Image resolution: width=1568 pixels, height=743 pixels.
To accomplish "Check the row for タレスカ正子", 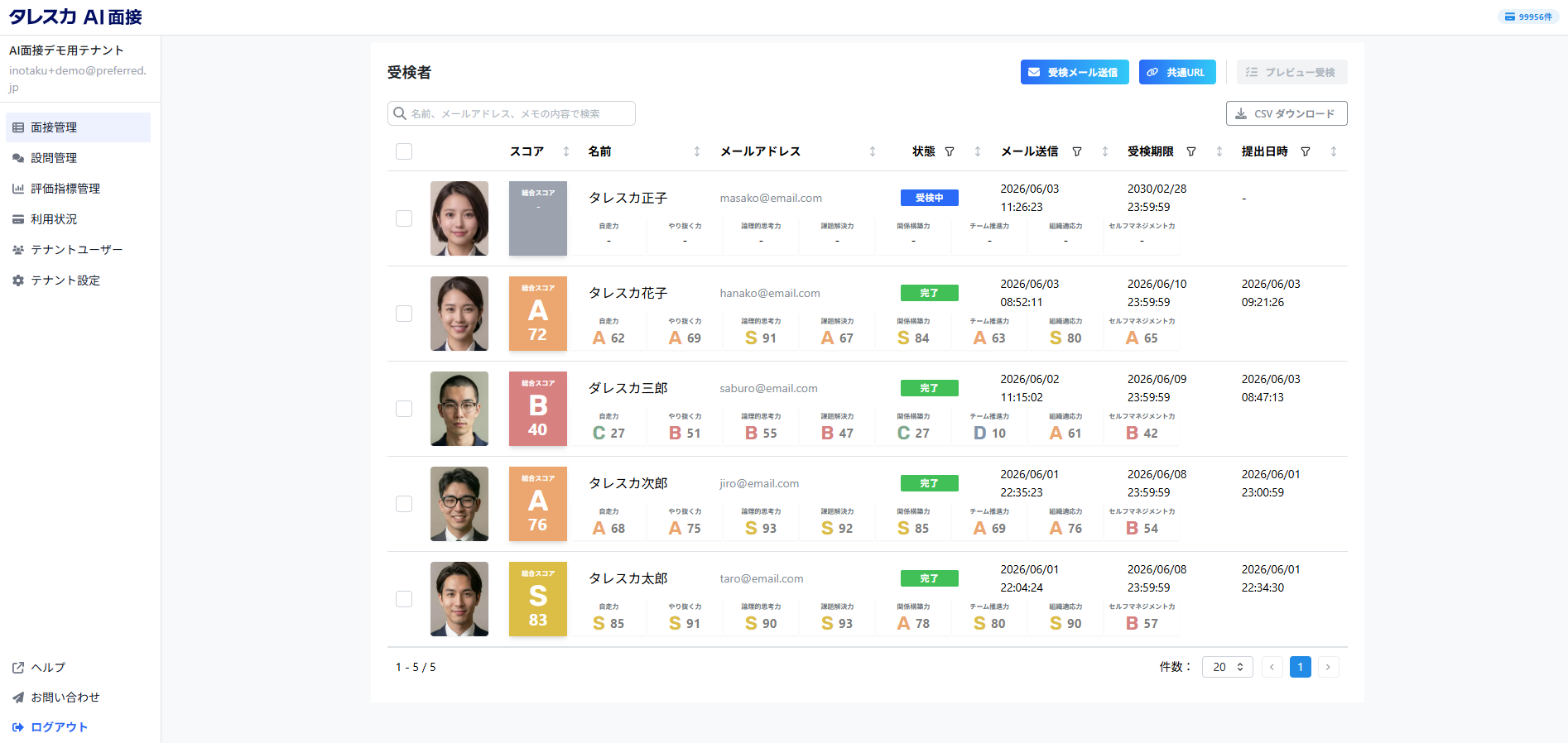I will pyautogui.click(x=404, y=218).
